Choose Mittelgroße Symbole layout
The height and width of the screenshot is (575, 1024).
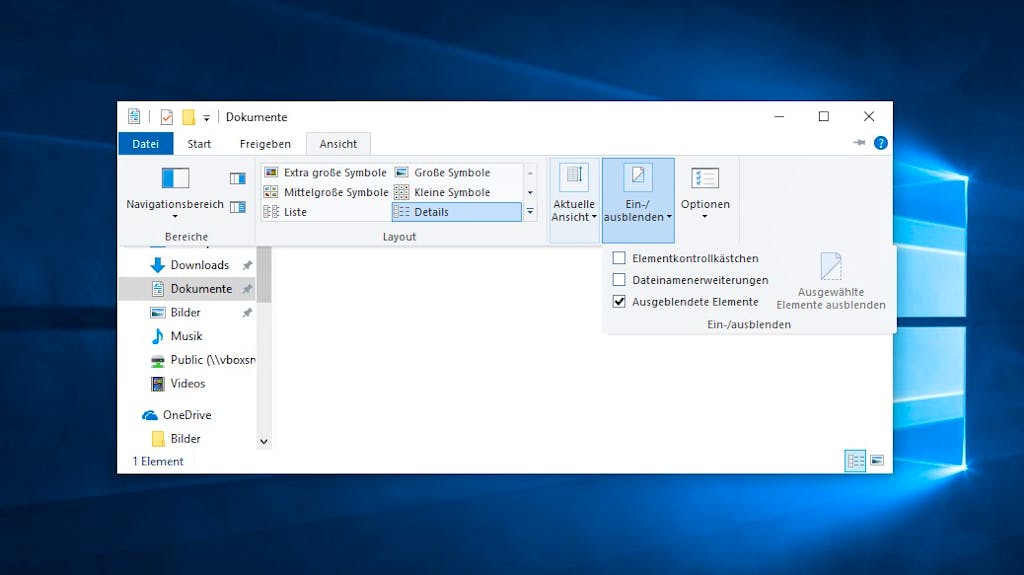[x=326, y=192]
